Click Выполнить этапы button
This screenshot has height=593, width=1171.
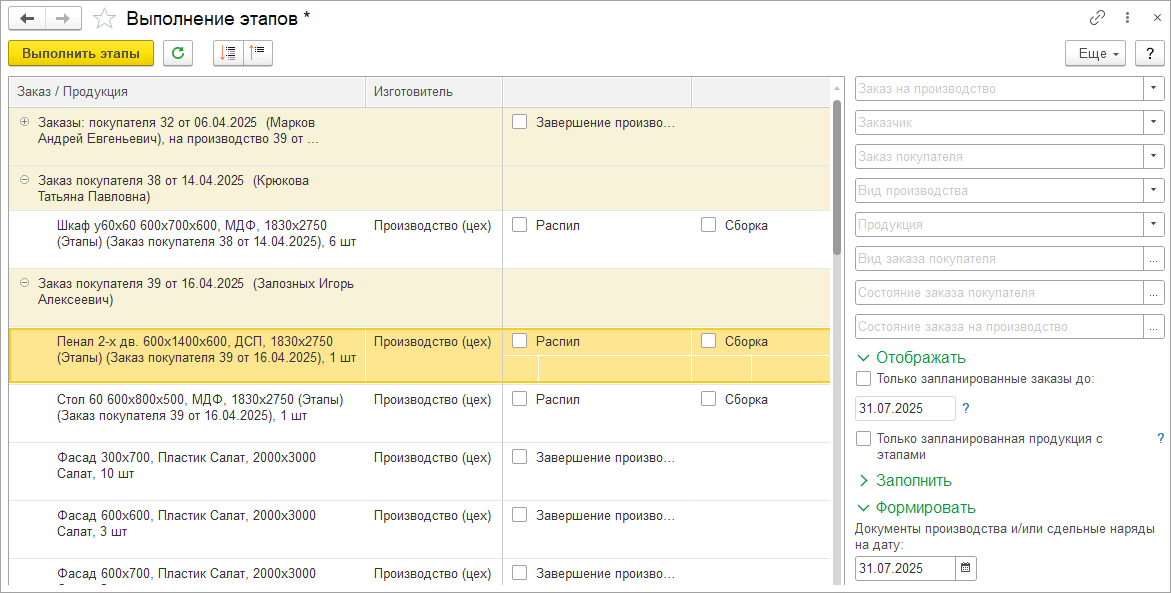[x=80, y=53]
